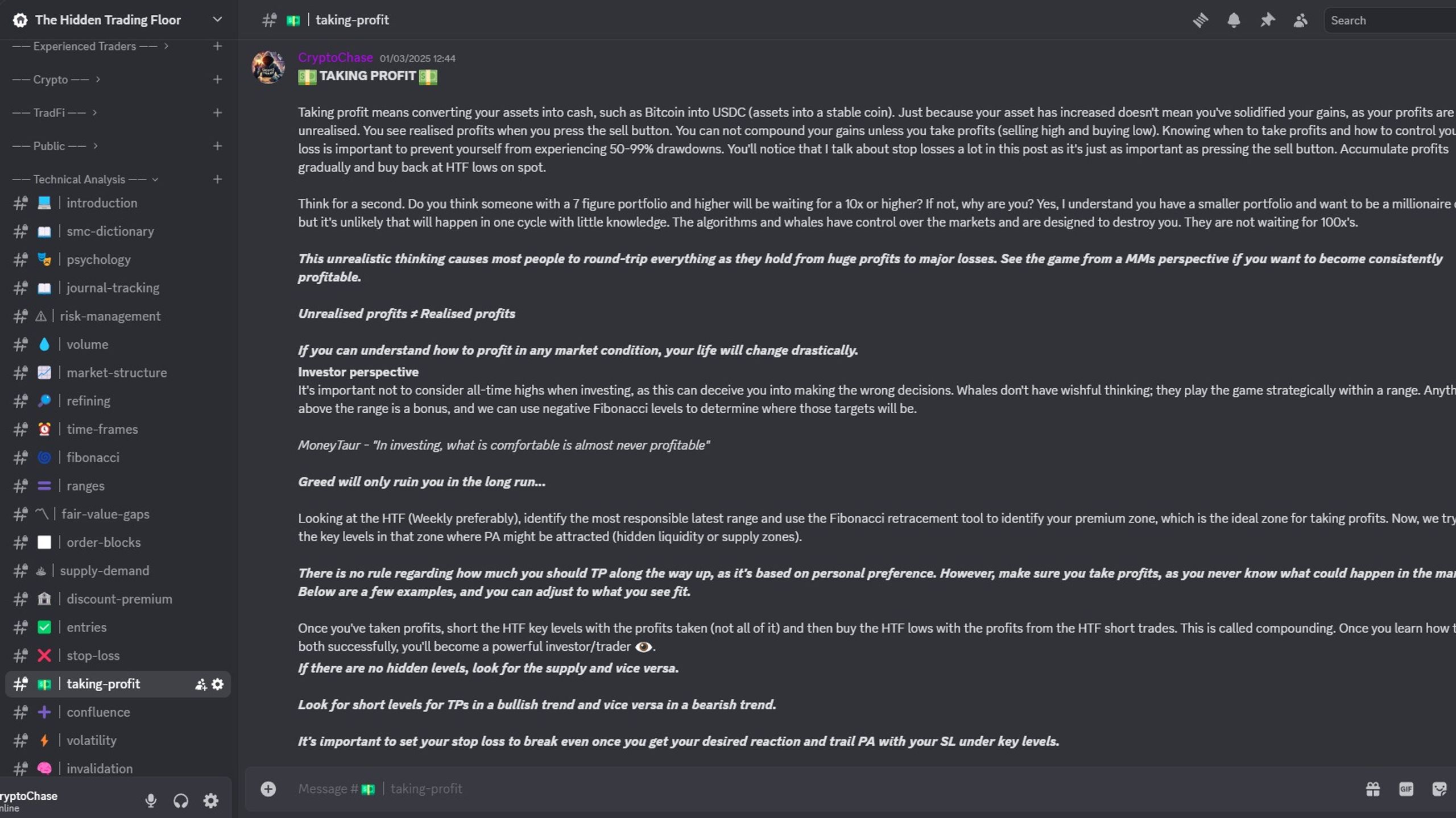Mute the microphone
1456x818 pixels.
[151, 801]
